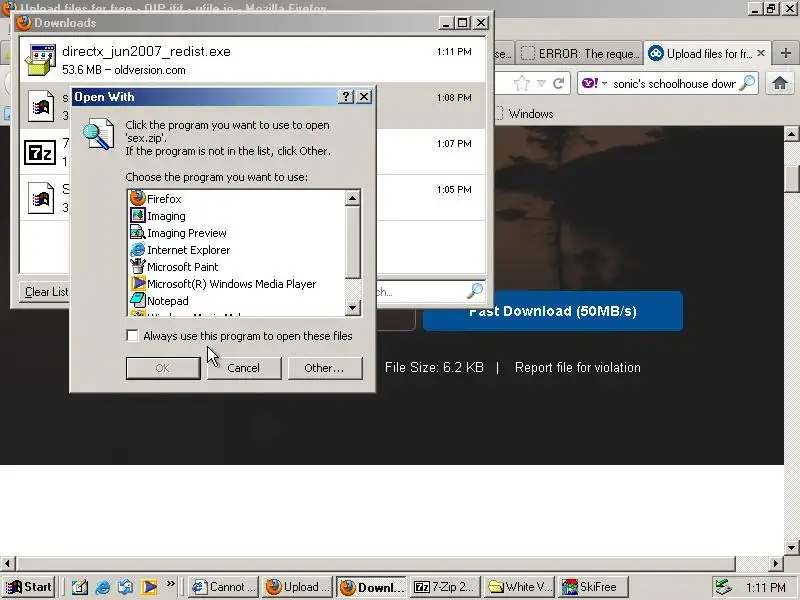Expand quick launch chevron

click(170, 583)
